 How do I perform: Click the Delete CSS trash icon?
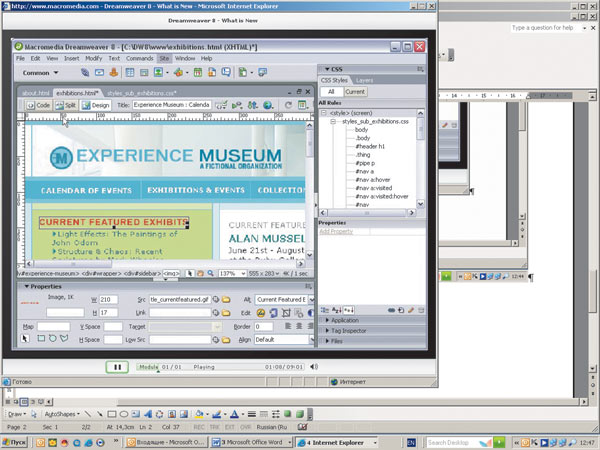coord(421,310)
